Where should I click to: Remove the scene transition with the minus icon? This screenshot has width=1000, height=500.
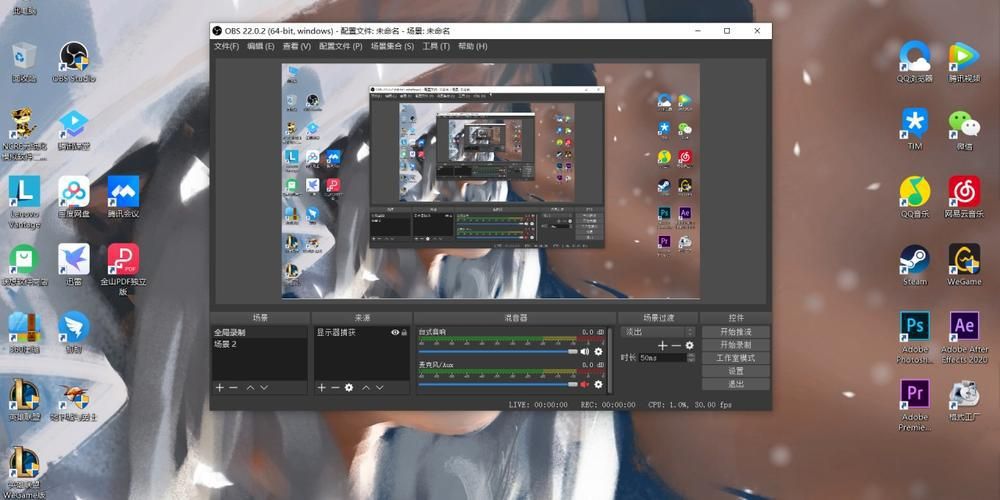point(676,345)
